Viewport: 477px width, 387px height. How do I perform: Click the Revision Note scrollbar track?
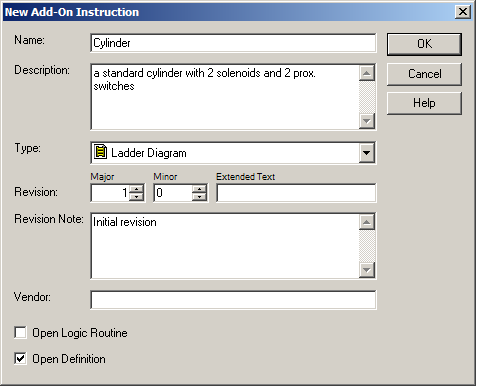point(367,246)
